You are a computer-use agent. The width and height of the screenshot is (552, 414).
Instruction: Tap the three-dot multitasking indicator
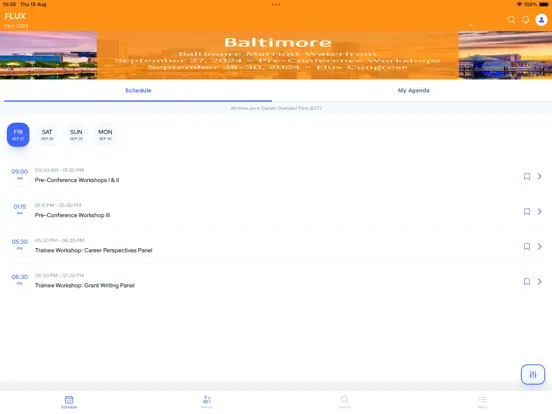pos(276,5)
